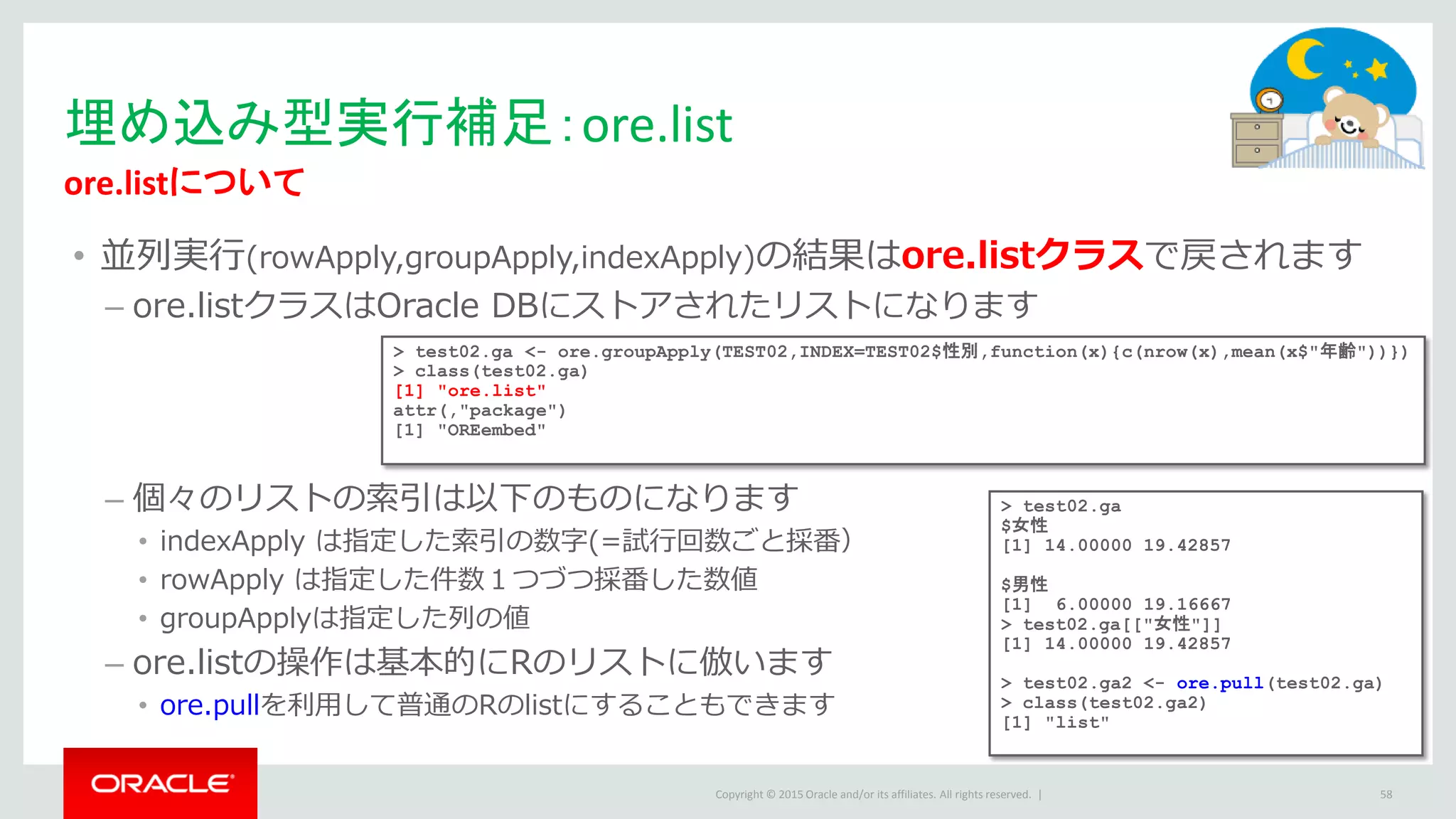Viewport: 1456px width, 819px height.
Task: Click the line ore.listクラスはOracle DBにストアされたリストになります
Action: coord(585,305)
